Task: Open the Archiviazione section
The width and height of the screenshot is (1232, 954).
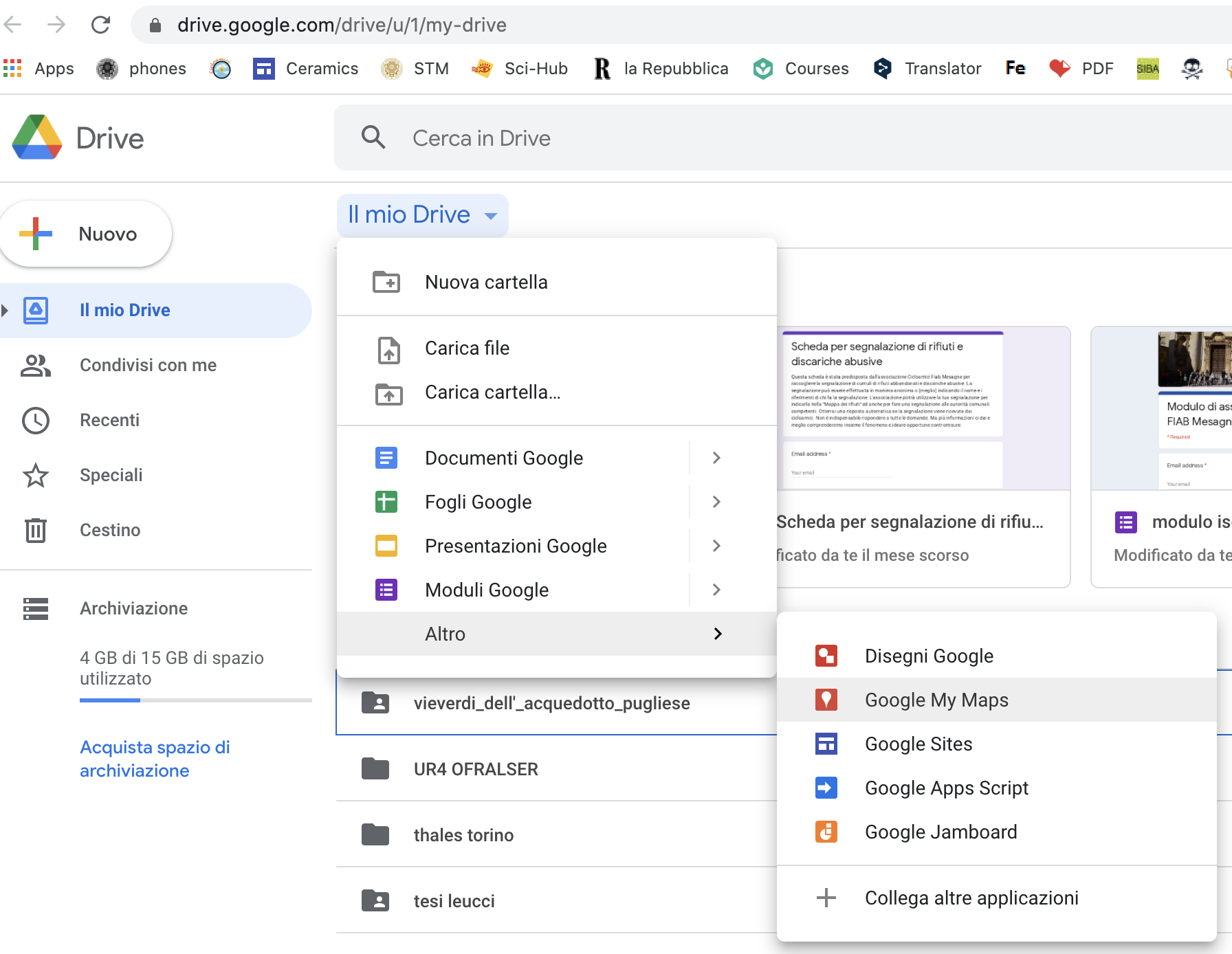Action: [x=156, y=608]
